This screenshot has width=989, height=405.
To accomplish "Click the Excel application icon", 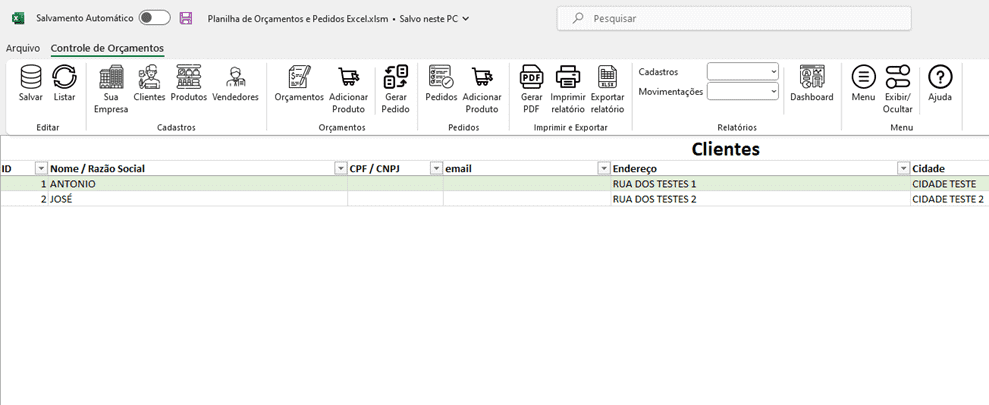I will pos(18,18).
